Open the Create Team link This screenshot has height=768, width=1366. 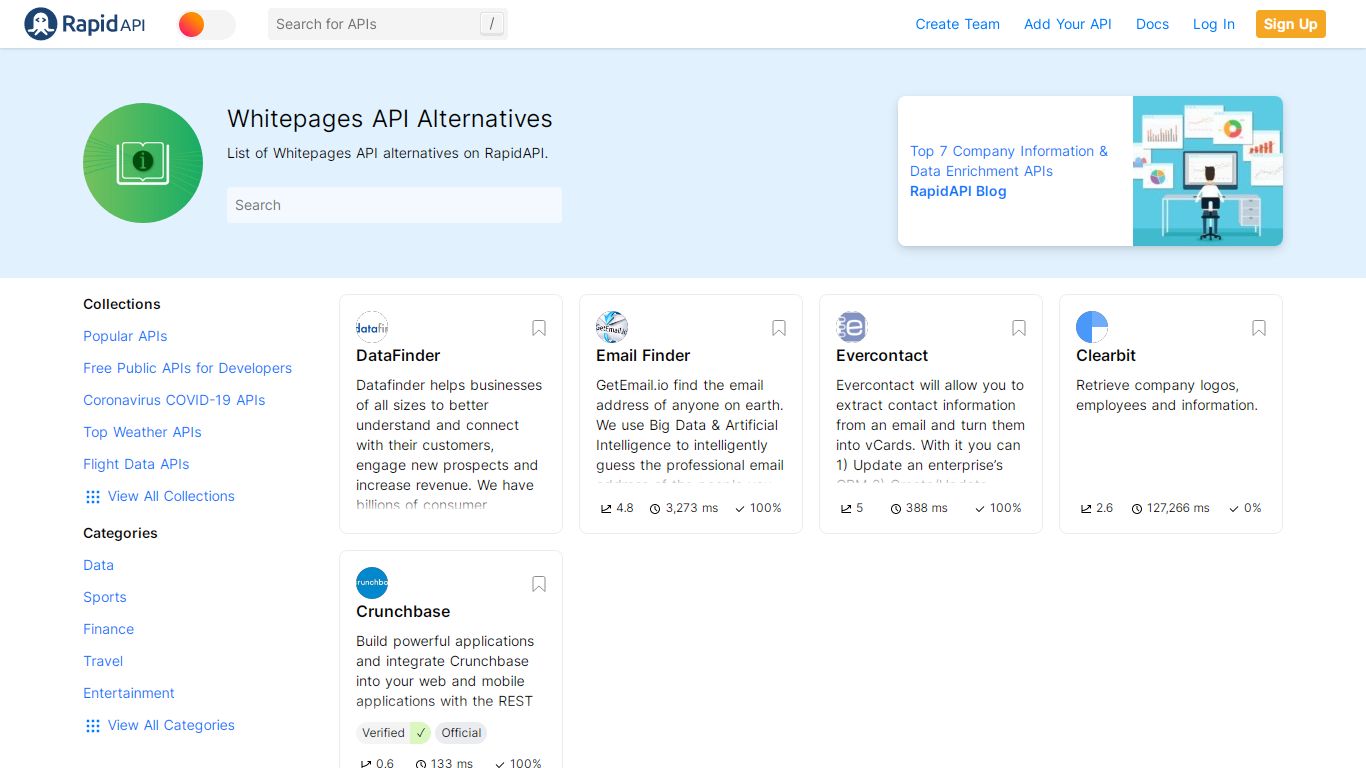coord(957,24)
